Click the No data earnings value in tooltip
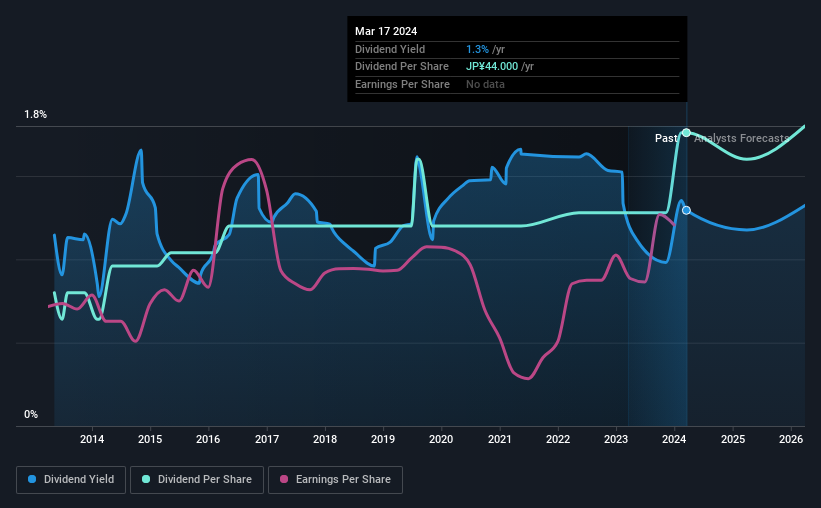Screen dimensions: 821x508 click(485, 84)
